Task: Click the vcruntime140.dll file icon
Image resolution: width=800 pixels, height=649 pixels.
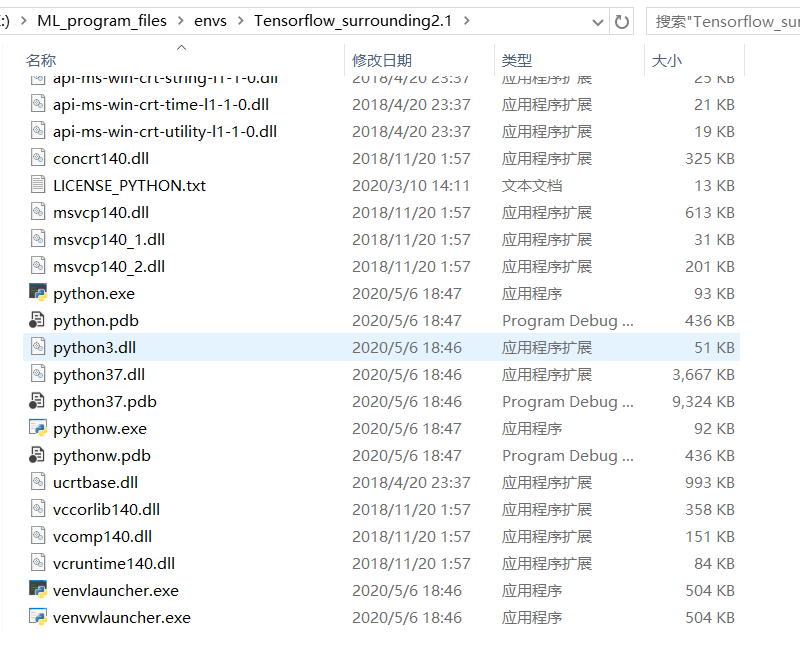Action: coord(38,563)
